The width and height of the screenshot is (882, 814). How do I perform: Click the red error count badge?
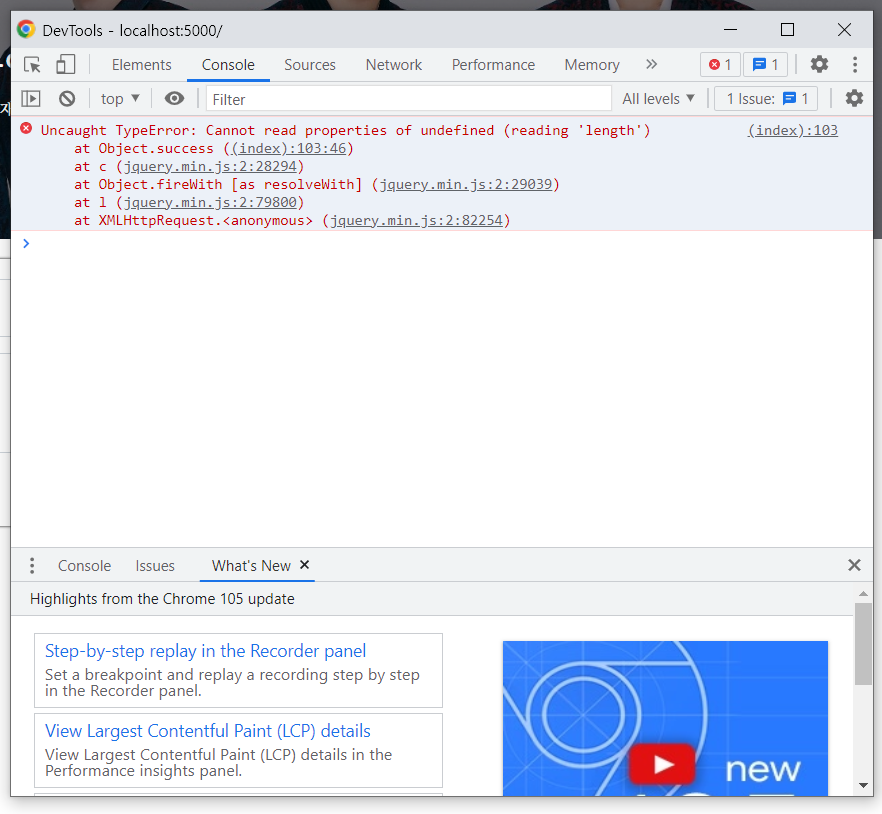pyautogui.click(x=720, y=65)
